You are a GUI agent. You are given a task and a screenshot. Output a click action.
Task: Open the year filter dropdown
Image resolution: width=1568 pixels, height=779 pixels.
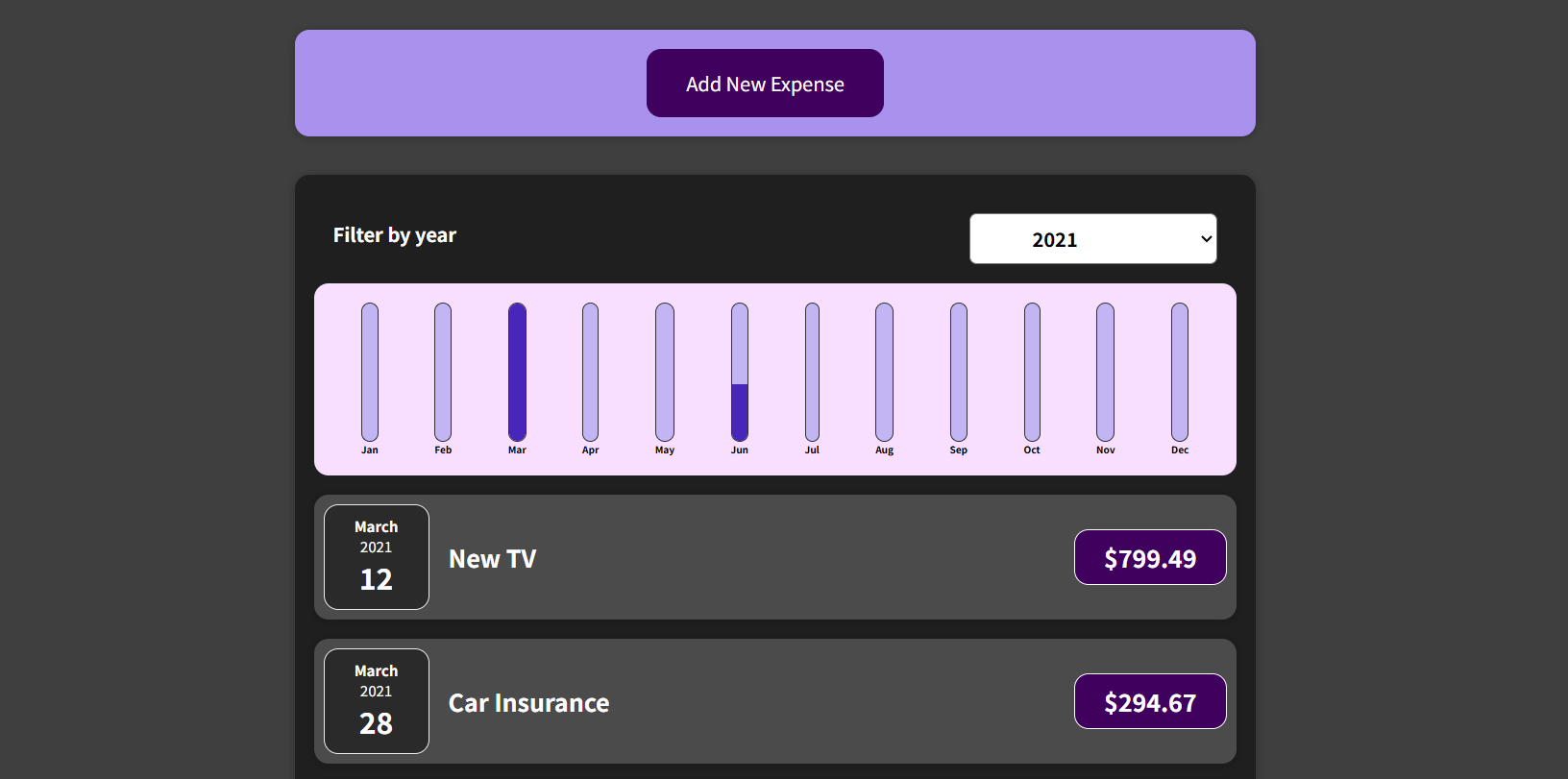1092,239
